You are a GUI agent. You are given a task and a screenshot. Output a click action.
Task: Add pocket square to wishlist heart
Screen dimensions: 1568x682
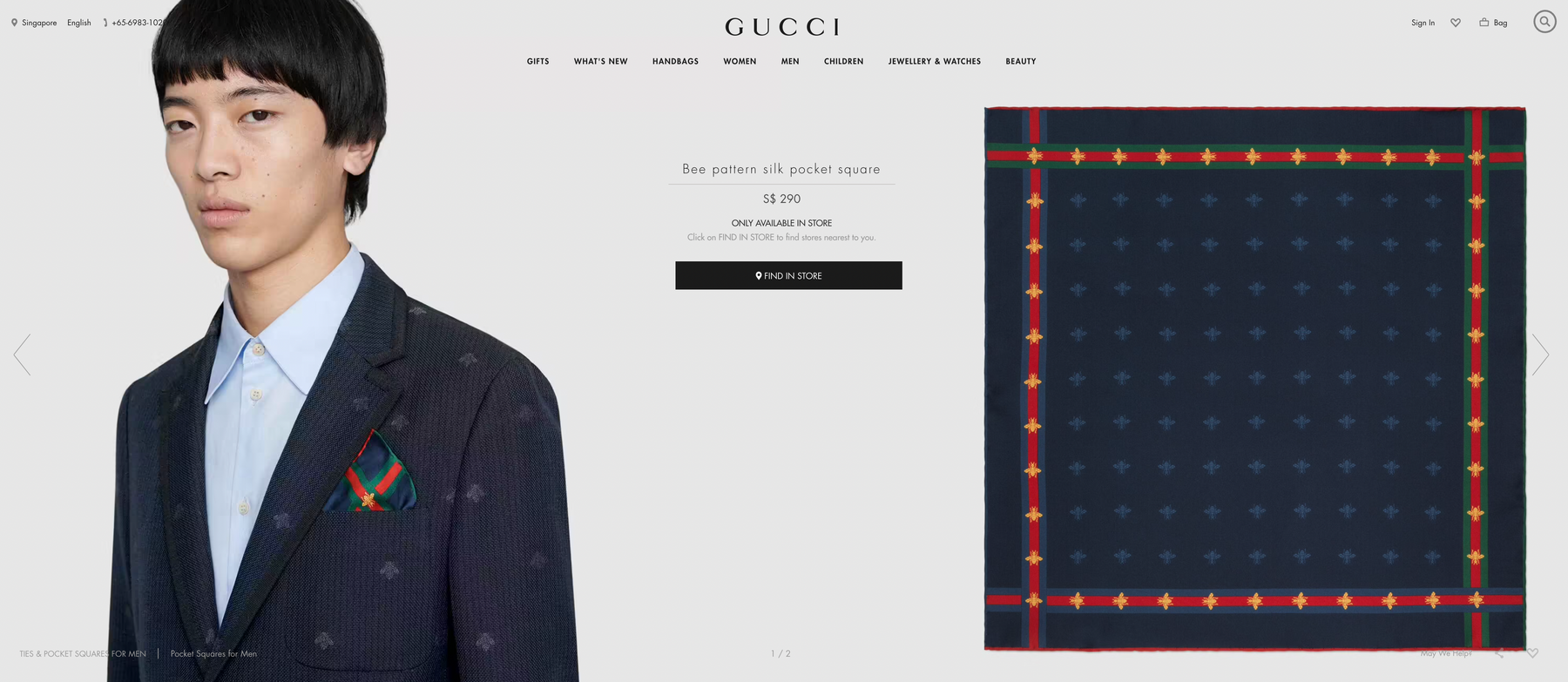[x=1533, y=652]
